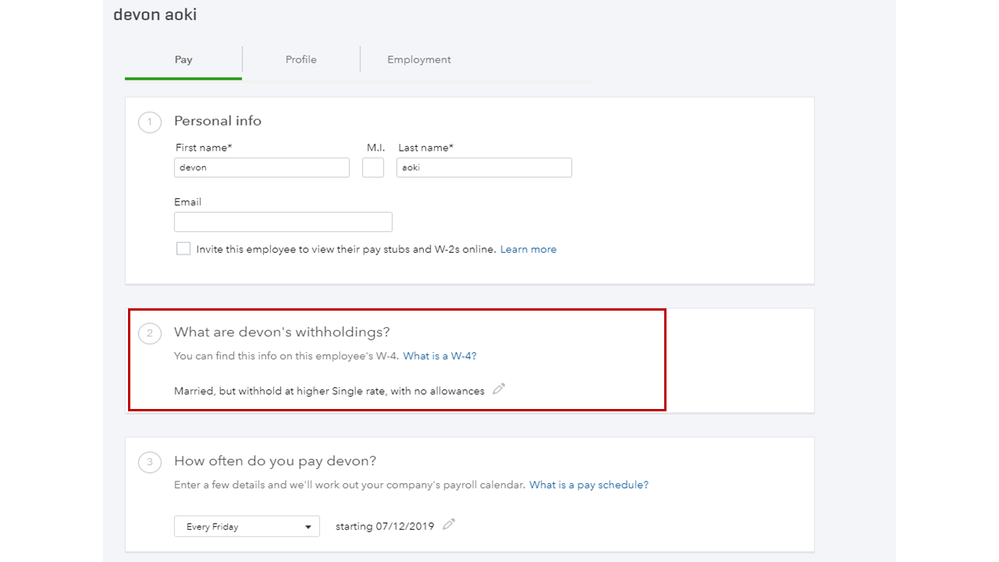Focus the M.I. input box
Viewport: 999px width, 562px height.
(x=373, y=168)
